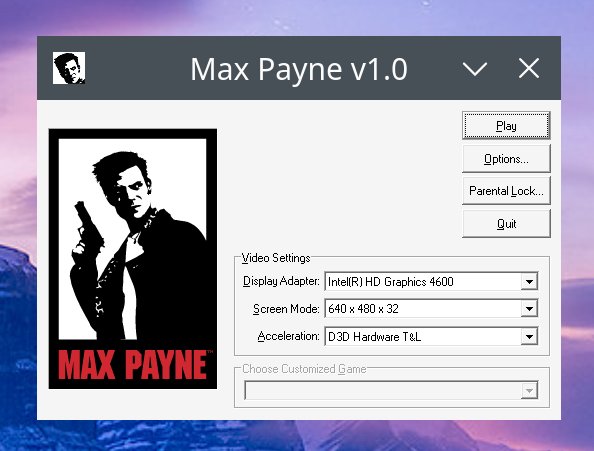Expand the Screen Mode dropdown arrow
The image size is (594, 451).
529,309
